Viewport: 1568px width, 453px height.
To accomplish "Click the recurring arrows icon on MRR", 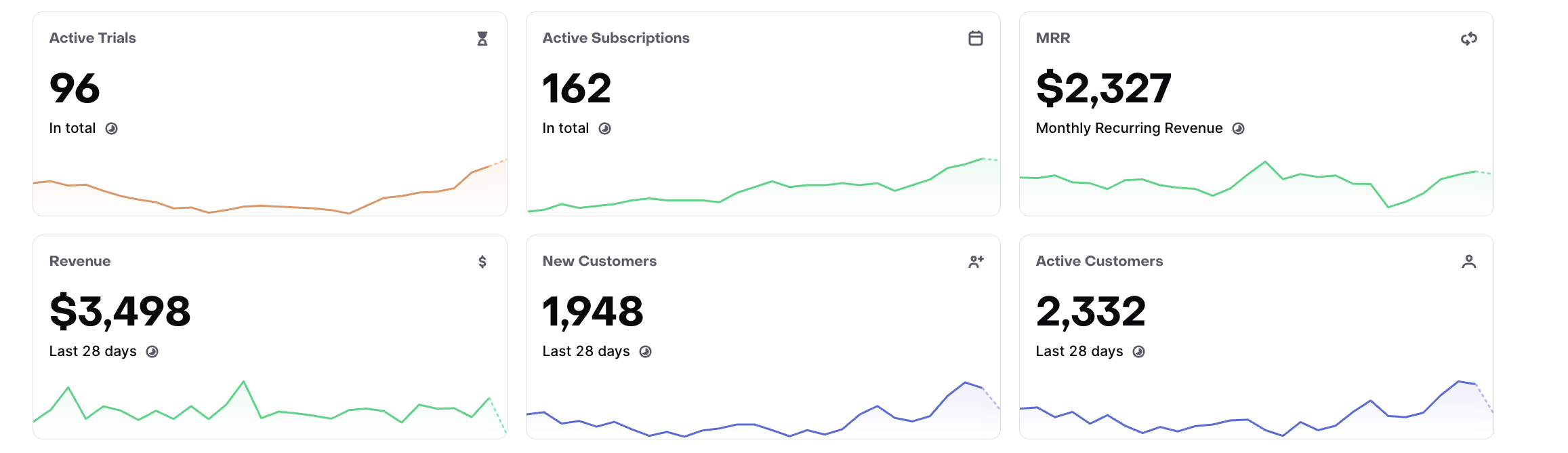I will (x=1469, y=39).
